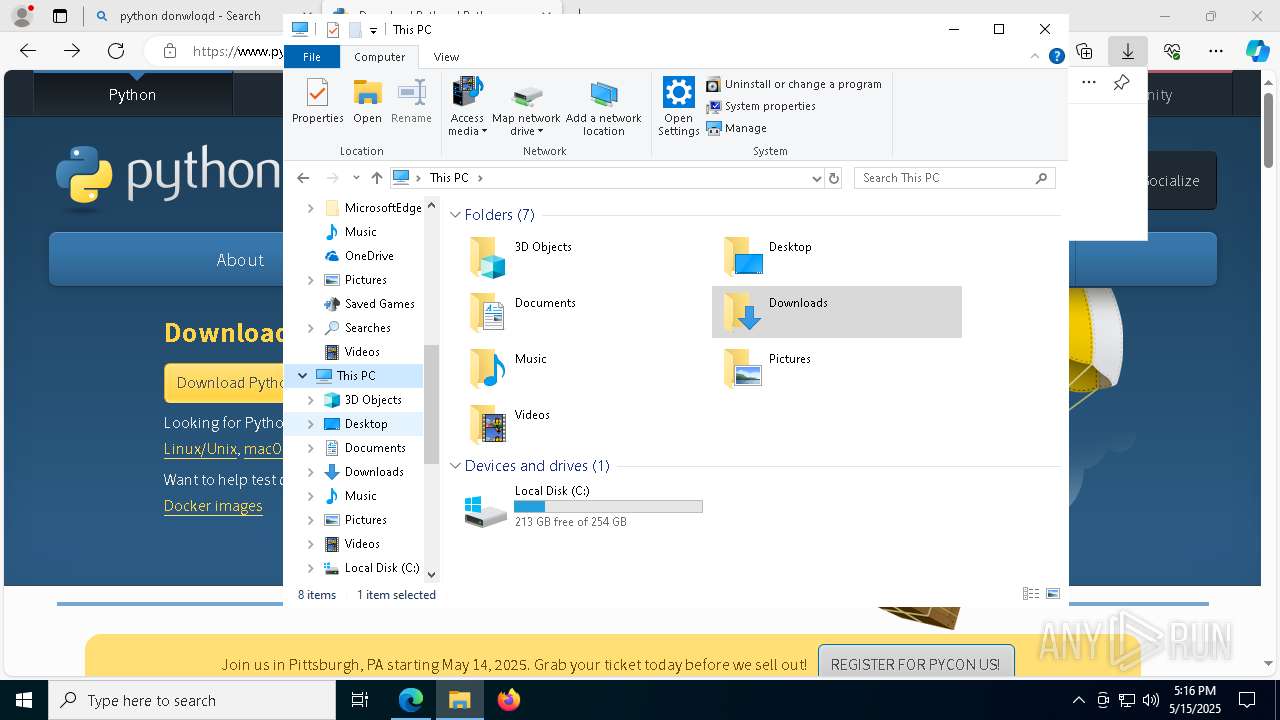Click the Explorer help question mark icon
The height and width of the screenshot is (720, 1280).
click(x=1056, y=57)
